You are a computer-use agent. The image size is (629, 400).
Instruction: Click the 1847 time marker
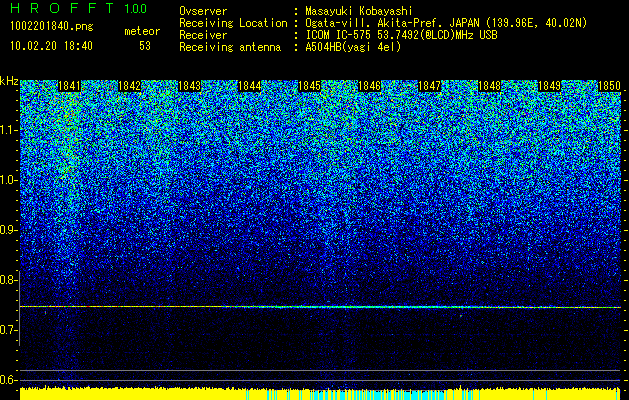430,86
